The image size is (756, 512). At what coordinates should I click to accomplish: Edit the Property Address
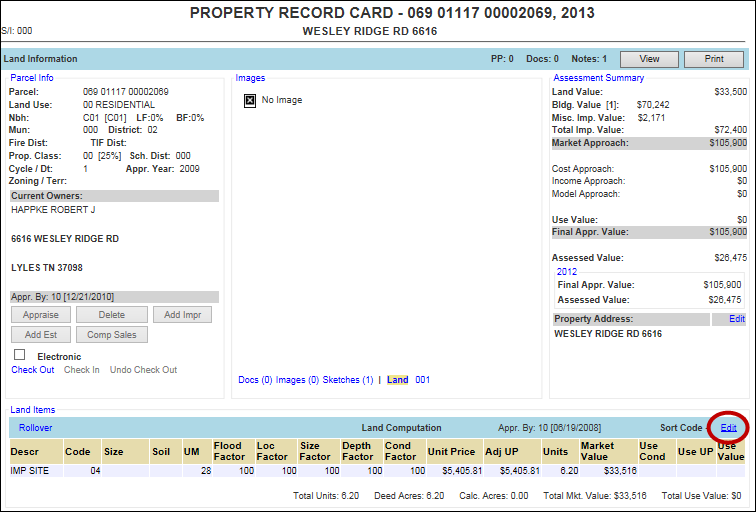[737, 319]
